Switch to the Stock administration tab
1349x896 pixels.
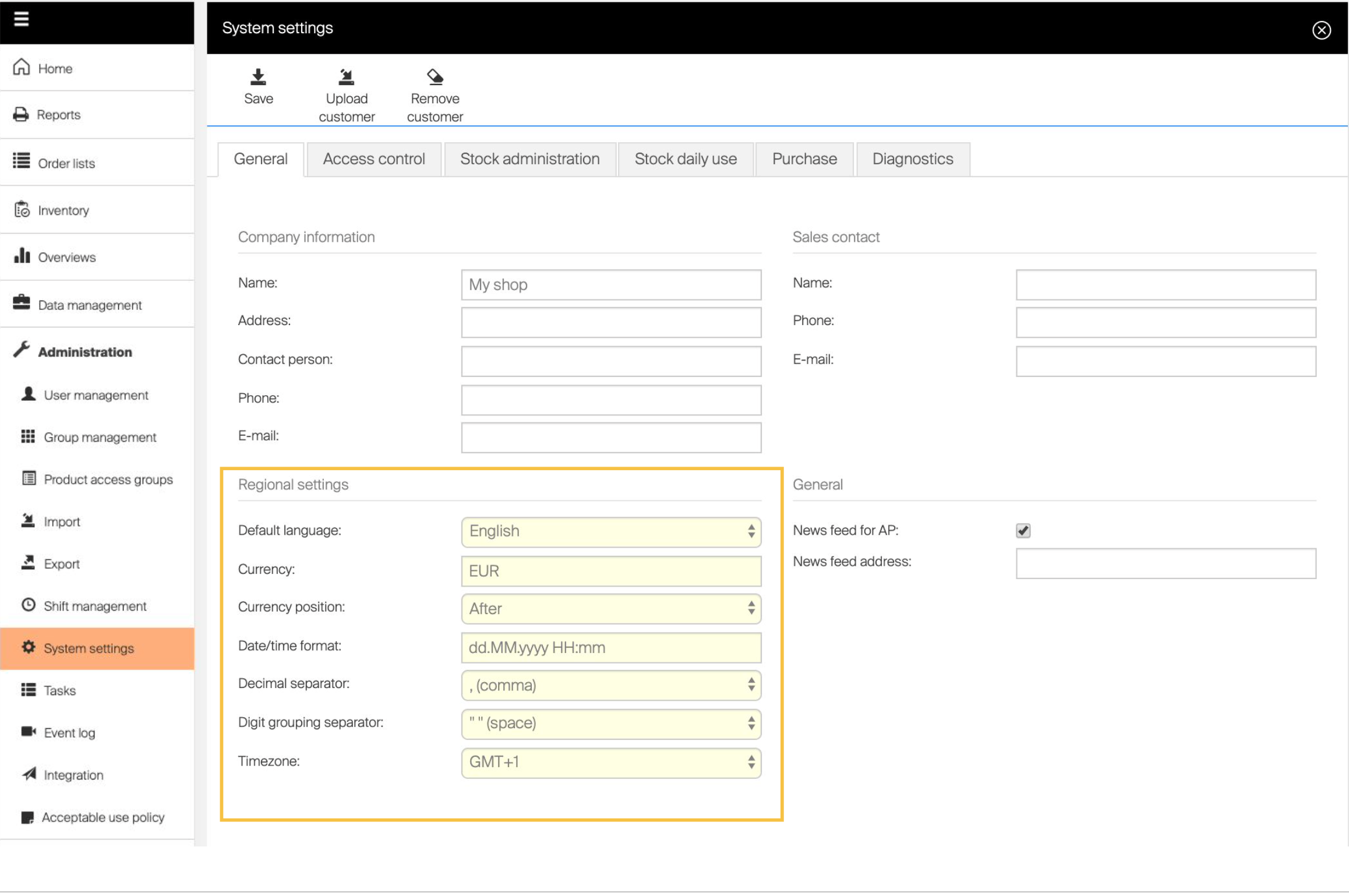(x=530, y=159)
